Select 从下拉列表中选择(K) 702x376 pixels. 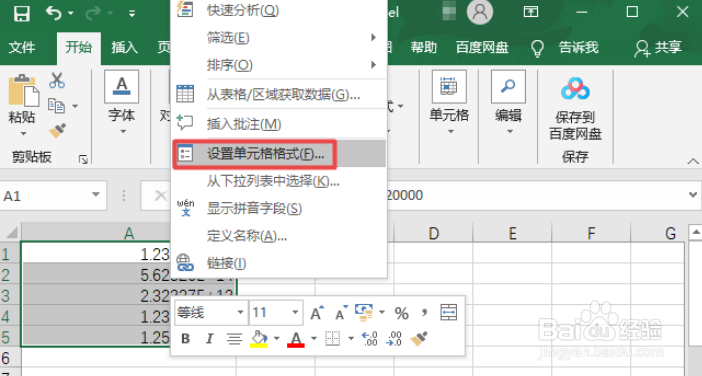click(278, 181)
